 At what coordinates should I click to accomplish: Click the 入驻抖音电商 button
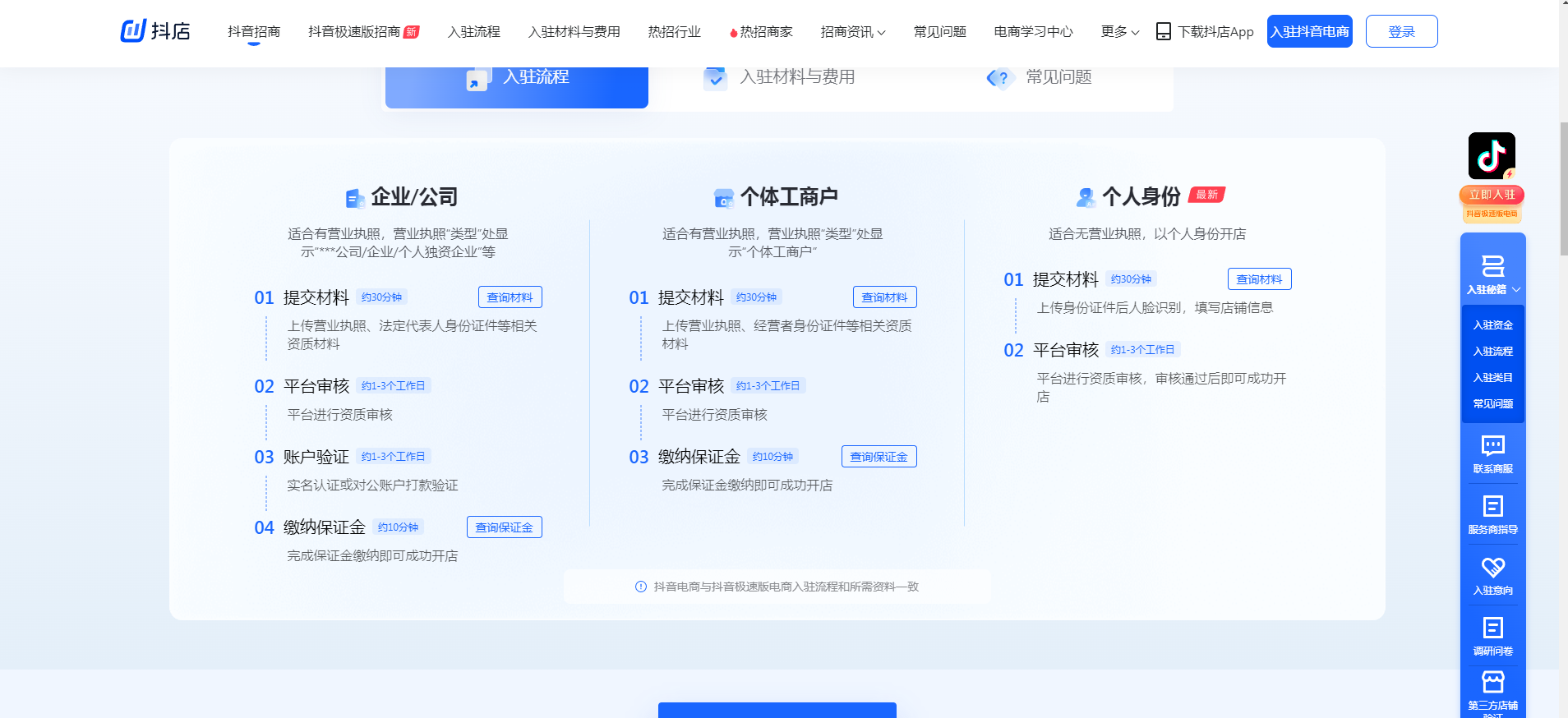coord(1310,31)
